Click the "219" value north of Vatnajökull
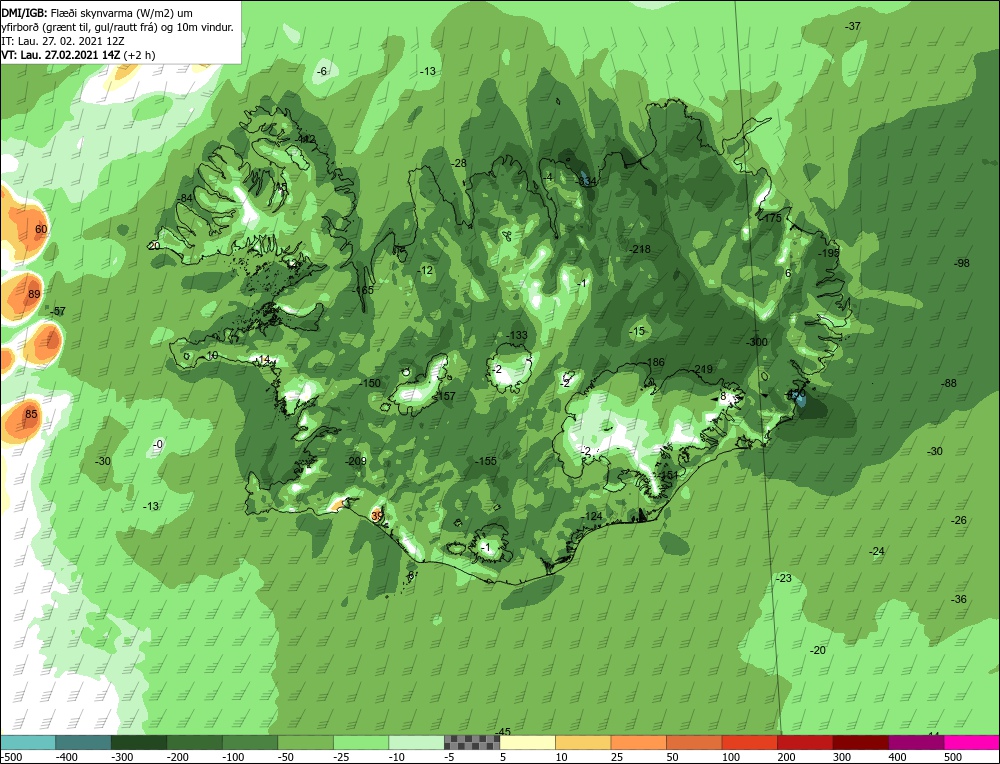Viewport: 1000px width, 764px height. [x=703, y=370]
